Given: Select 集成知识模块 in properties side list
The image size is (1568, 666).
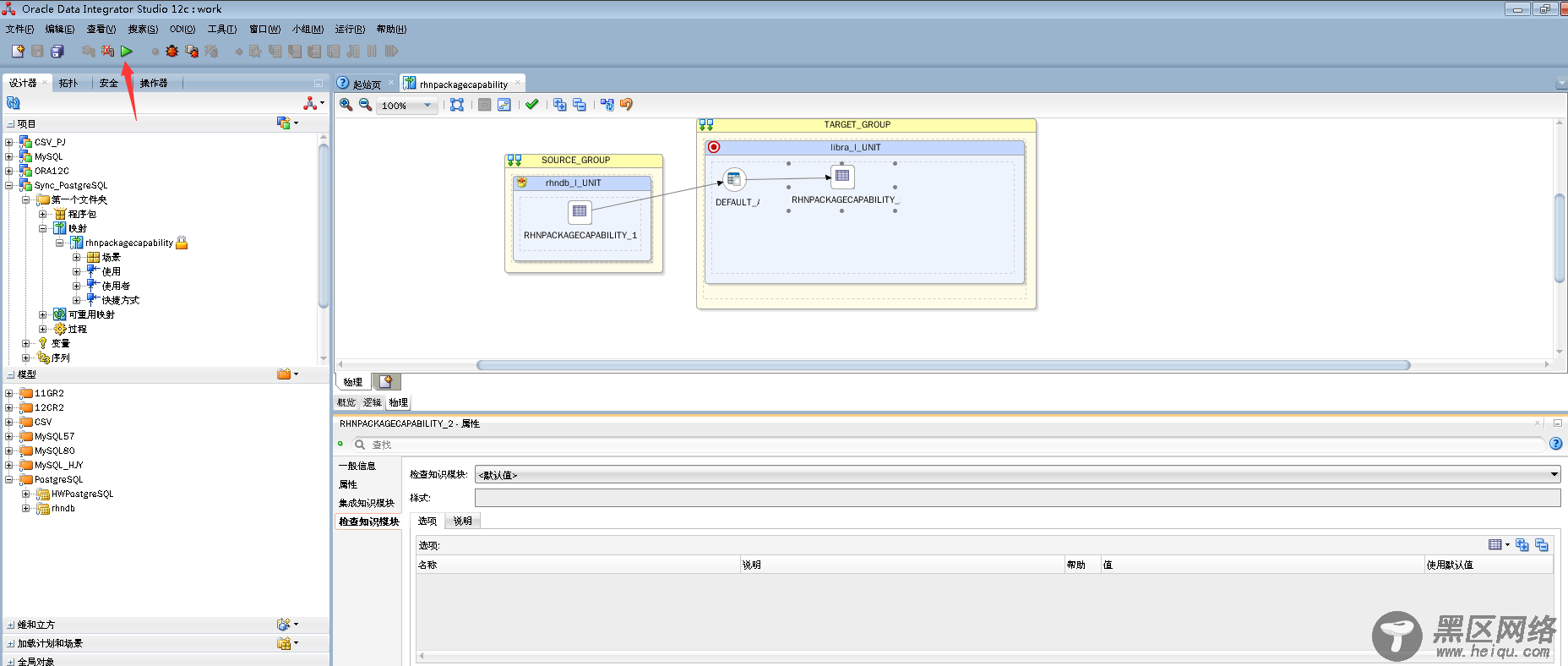Looking at the screenshot, I should (366, 503).
